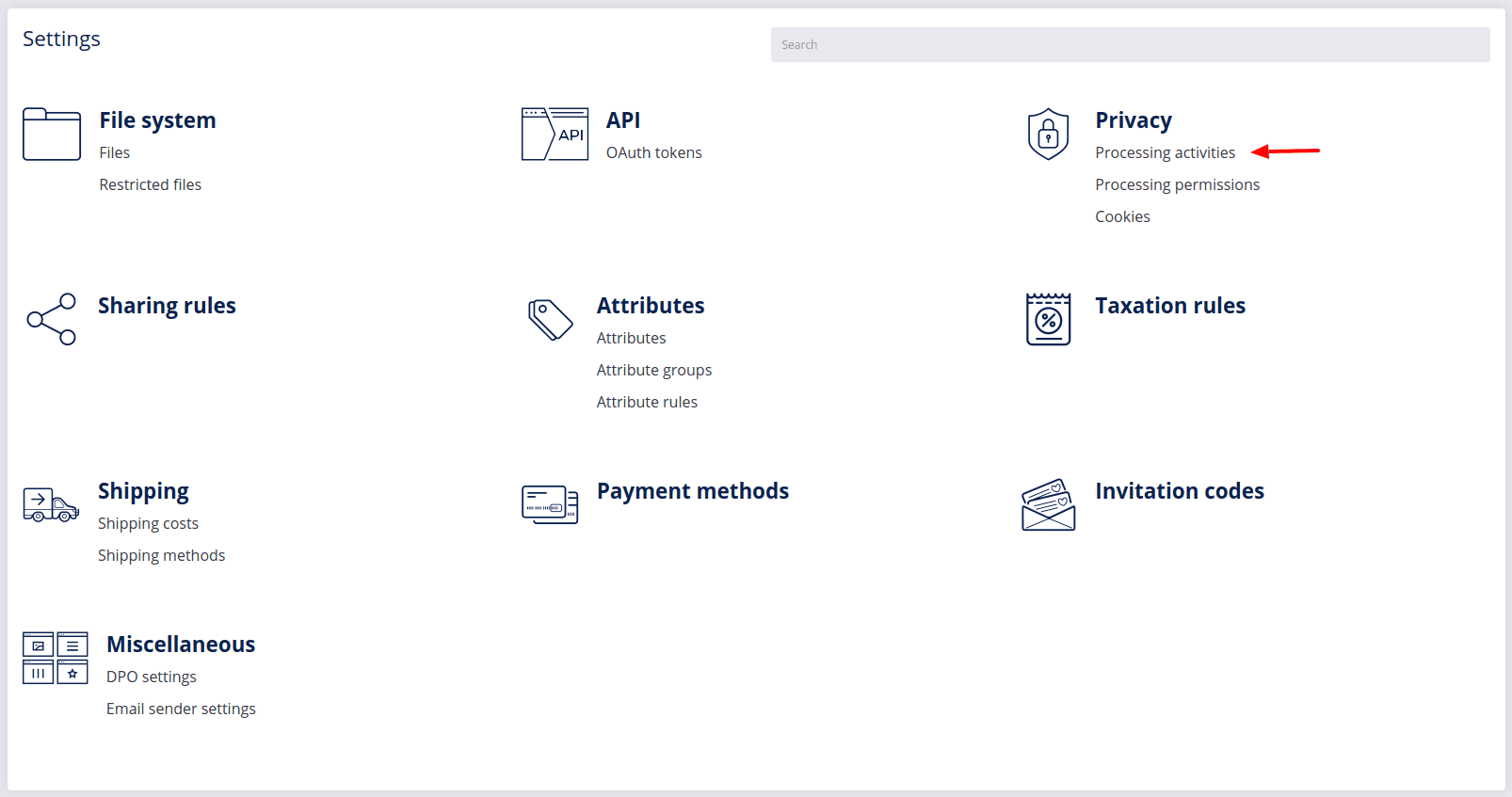
Task: Open the Sharing rules heading
Action: pos(167,306)
